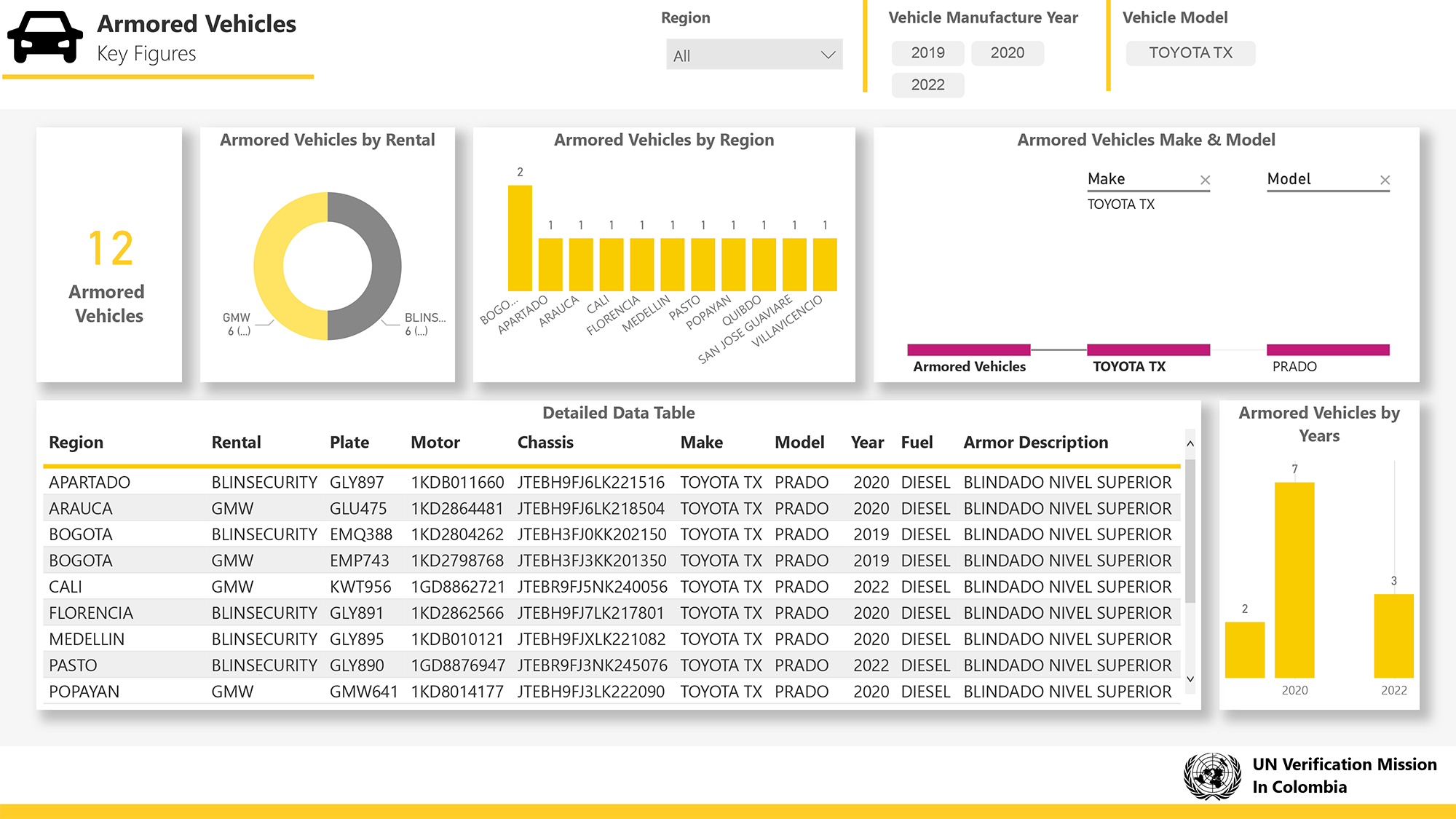The height and width of the screenshot is (819, 1456).
Task: Select the 2020 manufacture year chip
Action: coord(1008,53)
